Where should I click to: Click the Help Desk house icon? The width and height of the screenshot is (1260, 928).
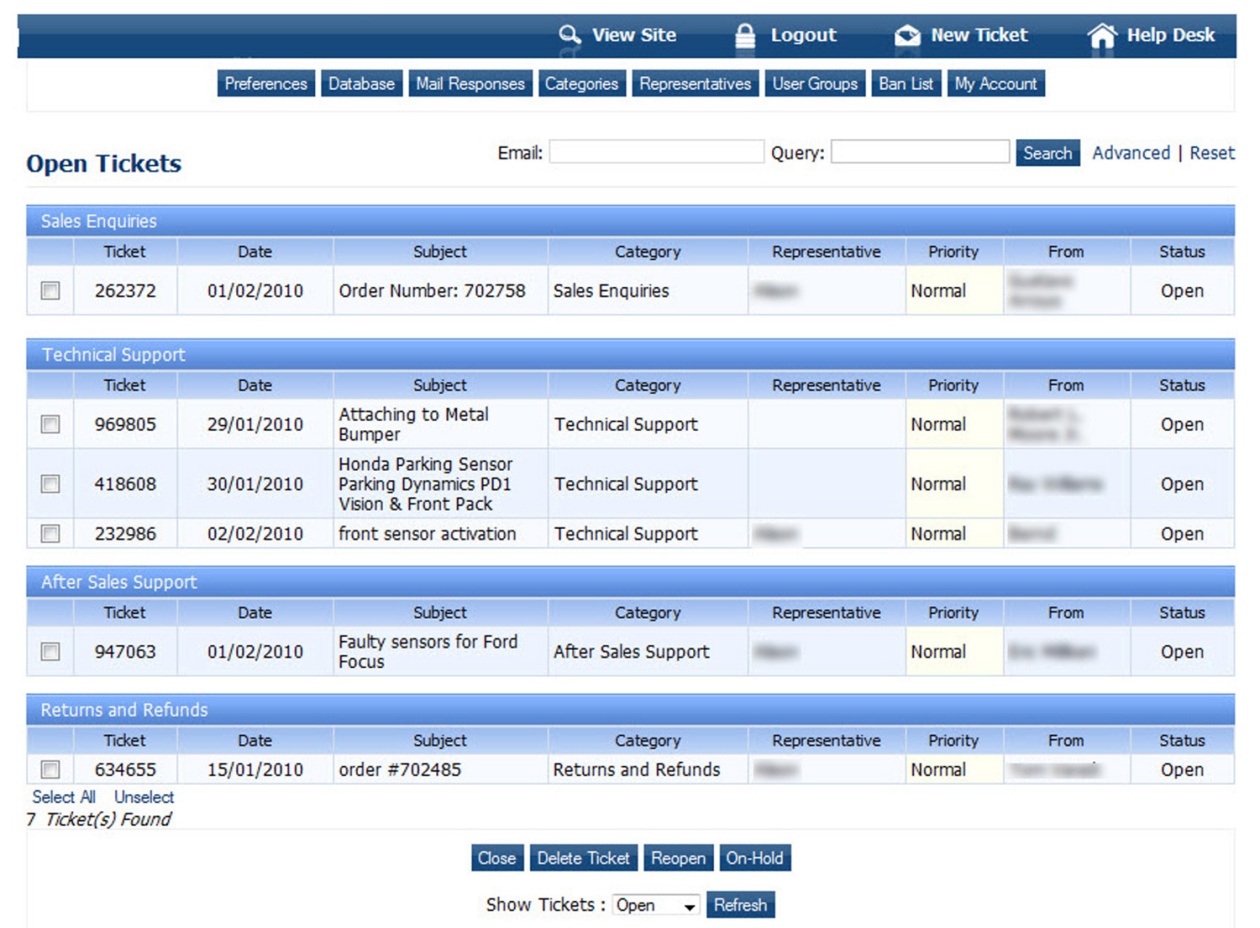[x=1101, y=36]
